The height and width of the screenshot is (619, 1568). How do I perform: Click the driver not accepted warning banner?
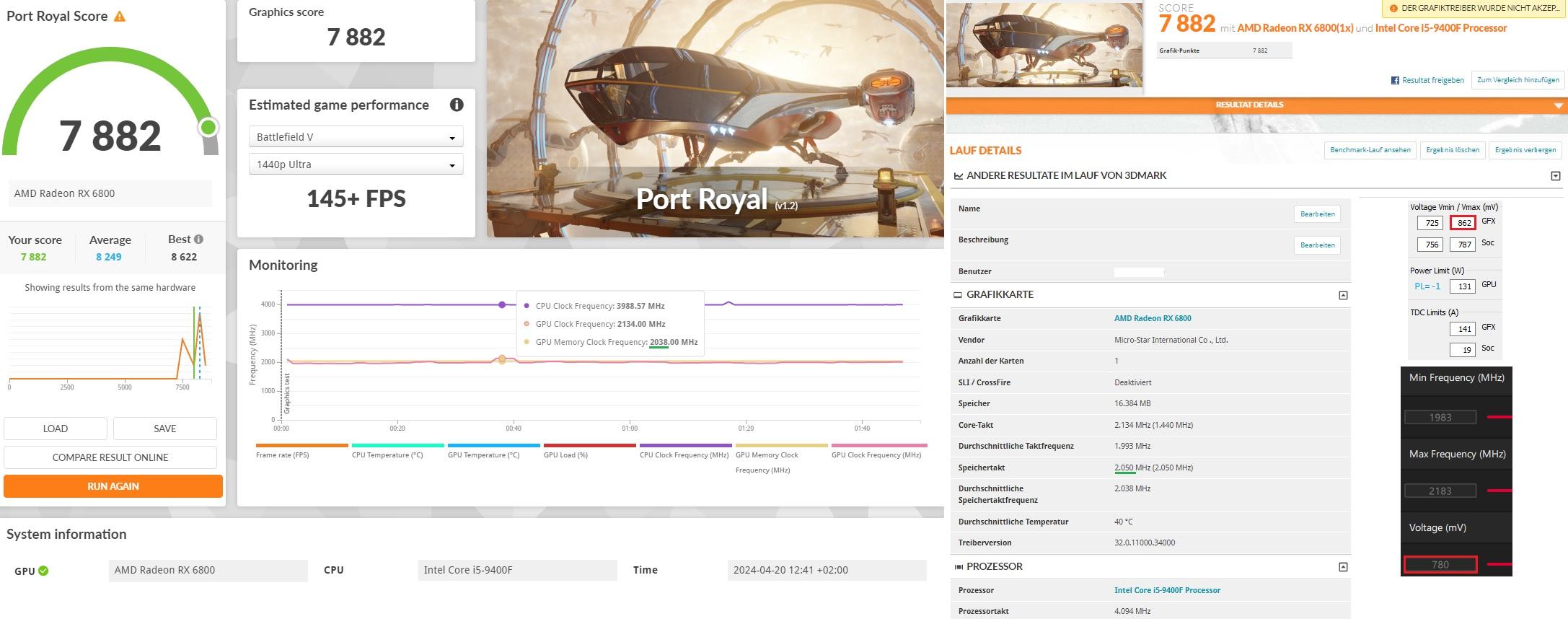click(x=1474, y=9)
